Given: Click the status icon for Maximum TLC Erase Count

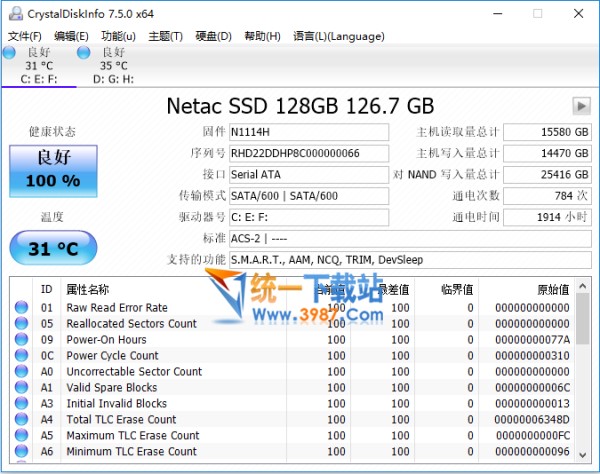Looking at the screenshot, I should pyautogui.click(x=21, y=435).
